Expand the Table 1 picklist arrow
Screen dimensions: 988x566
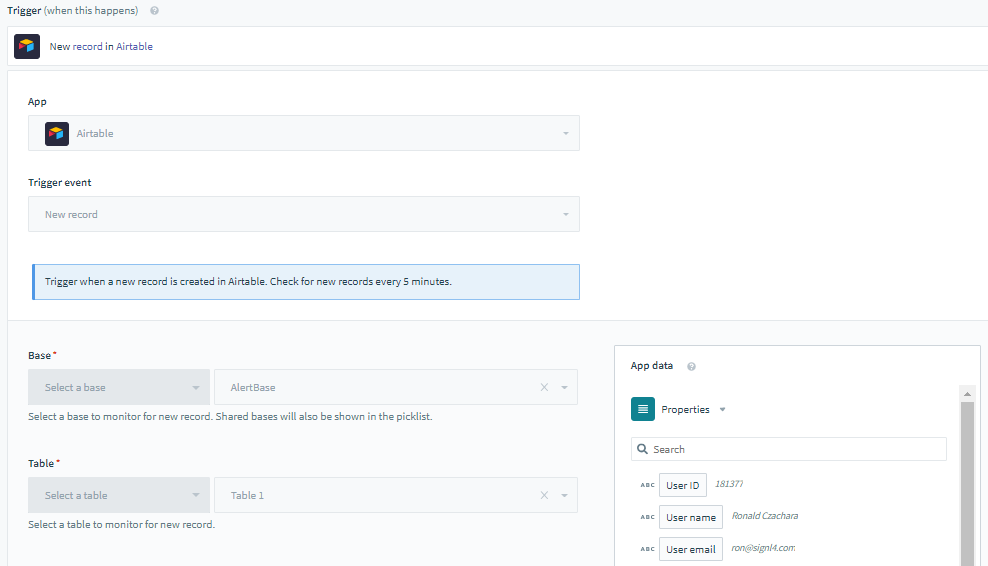tap(565, 495)
